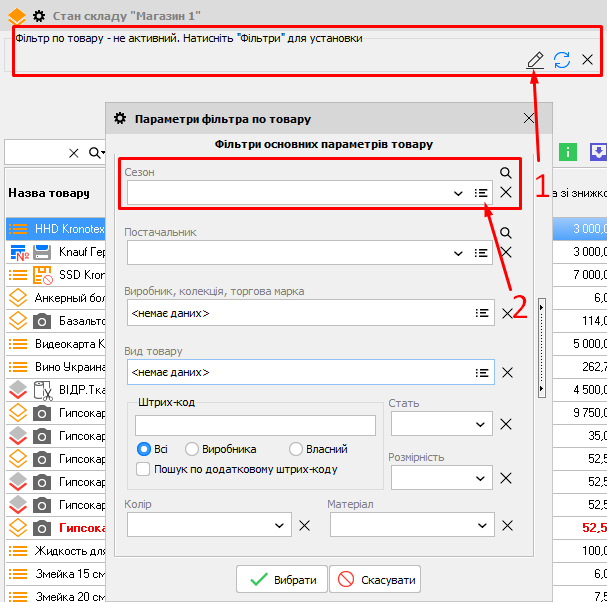
Task: Click the Скасувати button
Action: [x=375, y=579]
